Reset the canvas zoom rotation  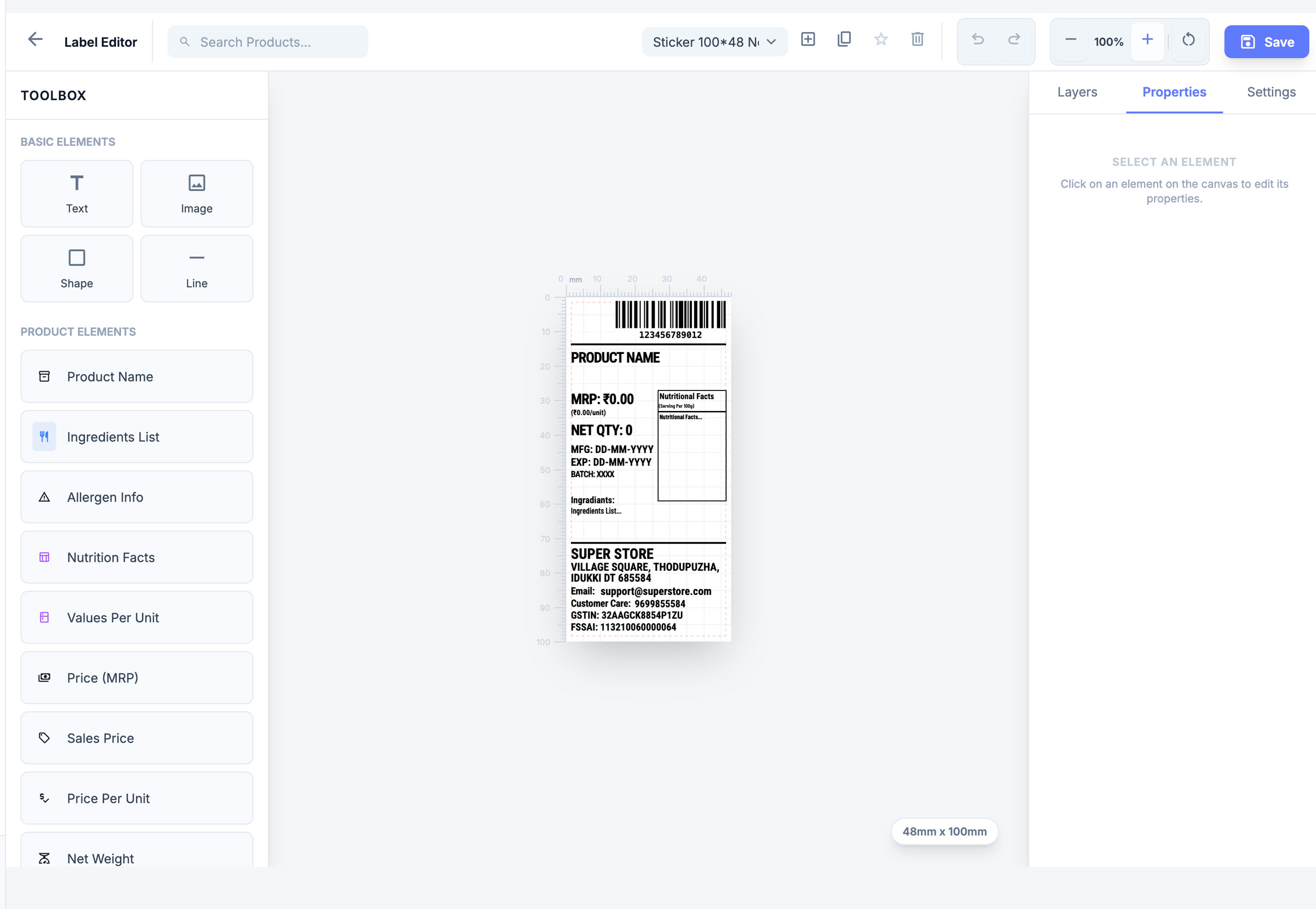coord(1189,41)
